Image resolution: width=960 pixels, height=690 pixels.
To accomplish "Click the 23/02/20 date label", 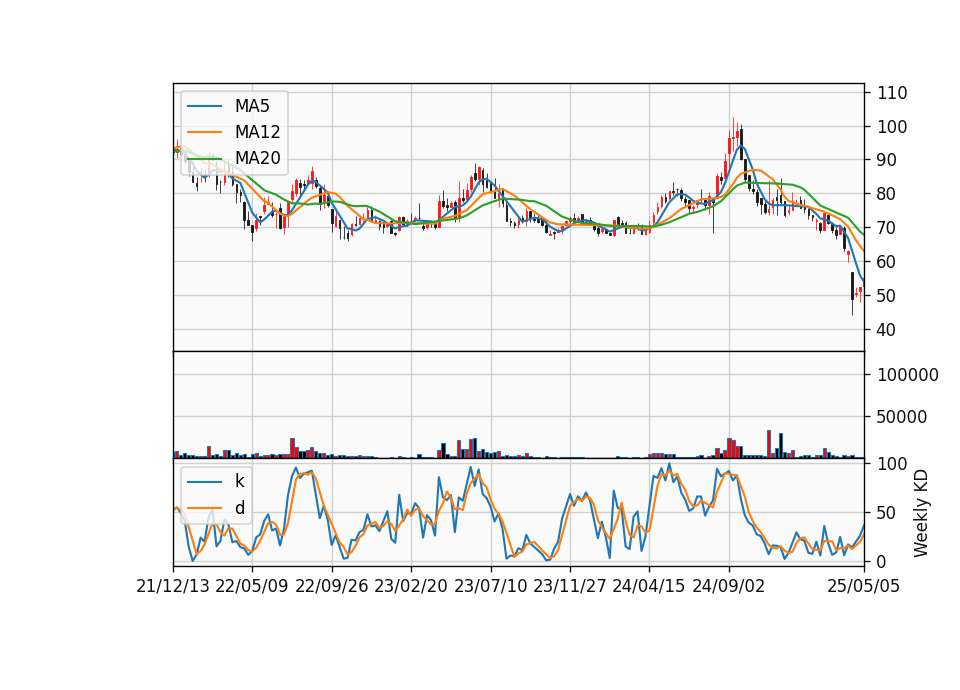I will (x=411, y=586).
